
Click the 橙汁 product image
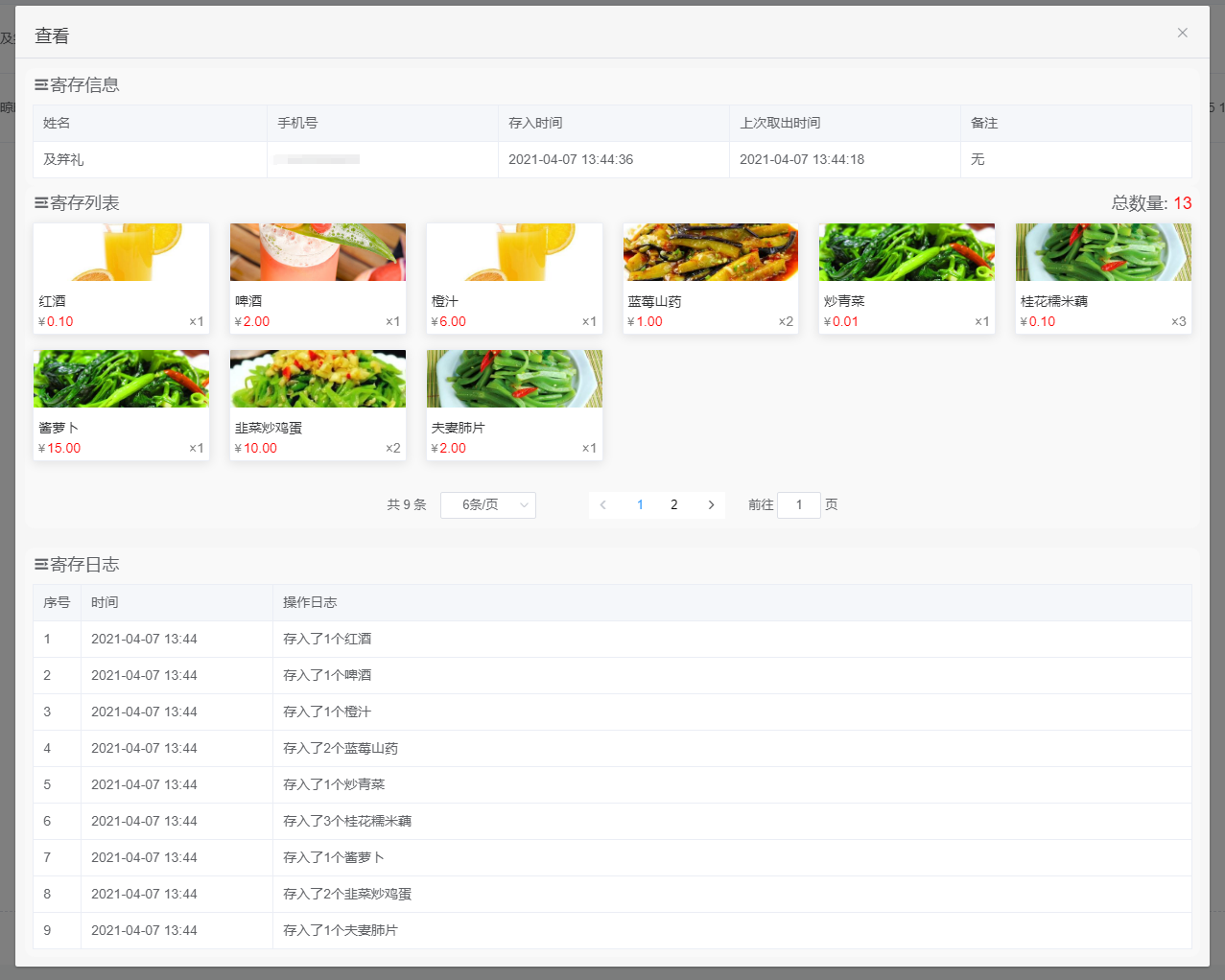coord(514,253)
